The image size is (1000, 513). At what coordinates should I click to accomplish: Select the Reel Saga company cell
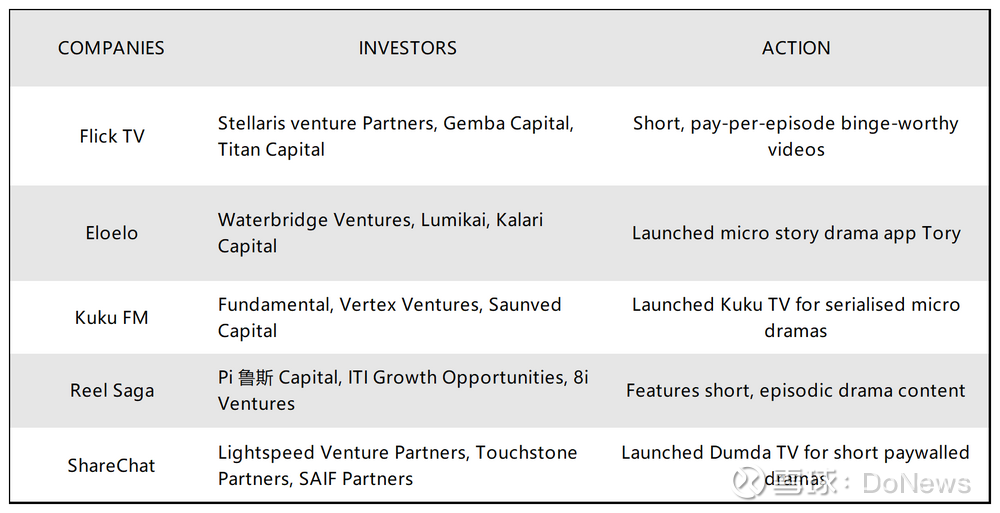pyautogui.click(x=112, y=391)
